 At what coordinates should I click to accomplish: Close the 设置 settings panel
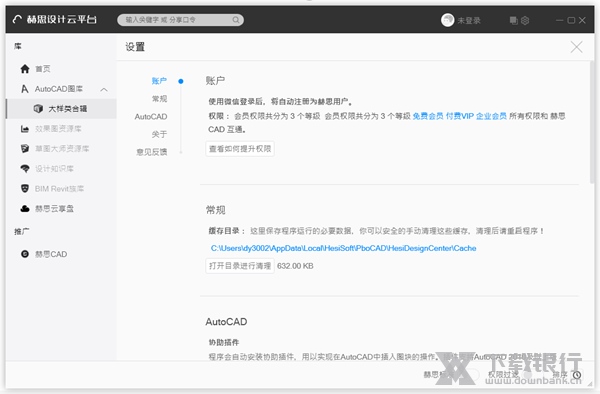tap(576, 47)
